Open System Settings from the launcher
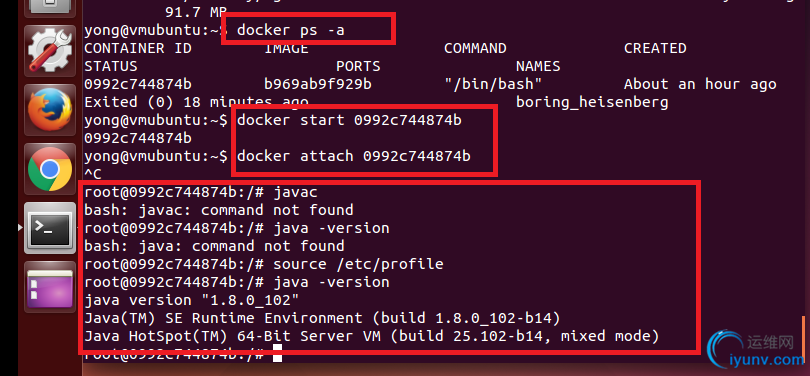Screen dimensions: 810x376 (x=50, y=51)
